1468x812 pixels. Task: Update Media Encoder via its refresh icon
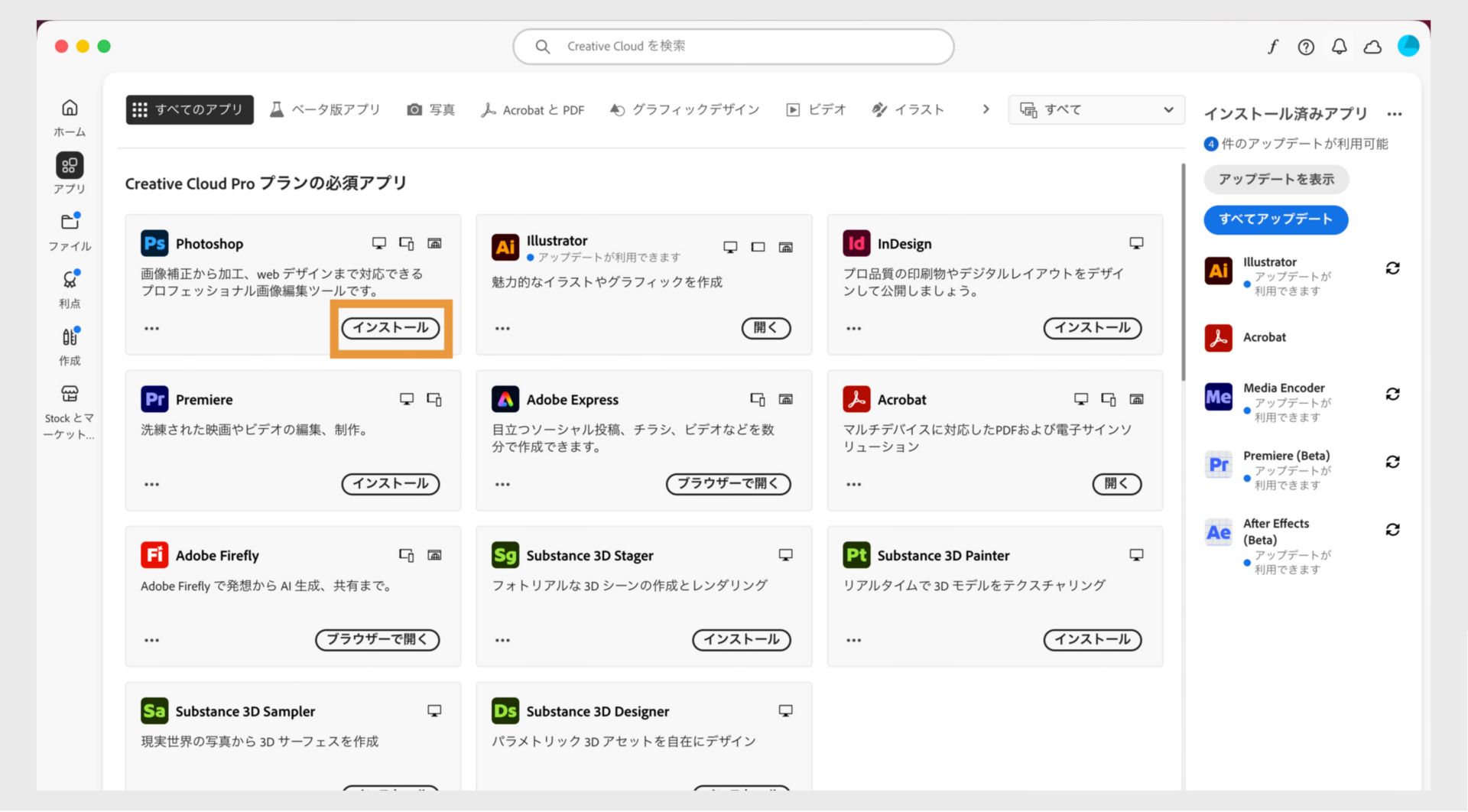click(1393, 395)
